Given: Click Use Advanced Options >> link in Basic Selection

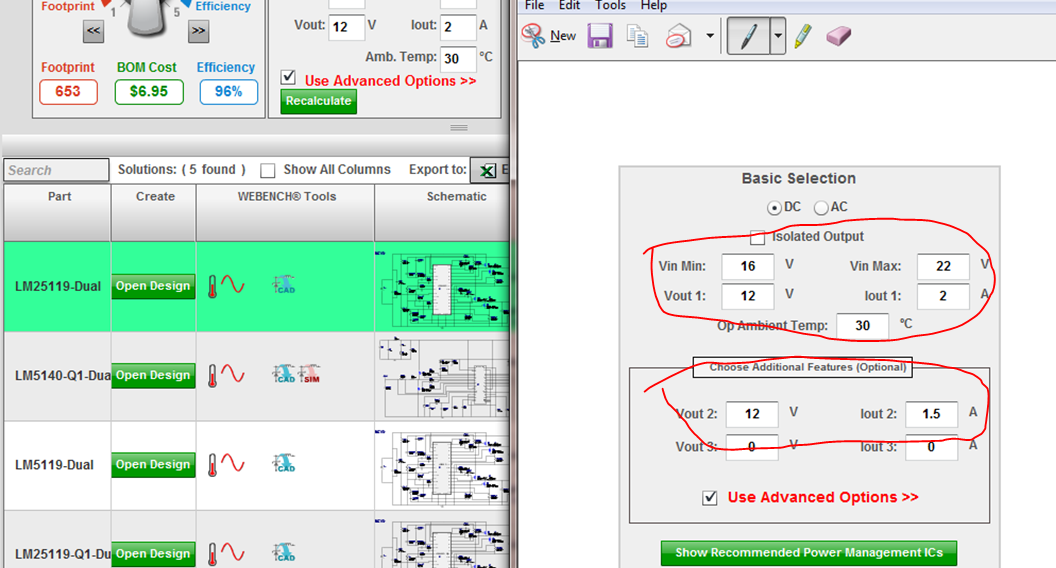Looking at the screenshot, I should click(x=823, y=497).
